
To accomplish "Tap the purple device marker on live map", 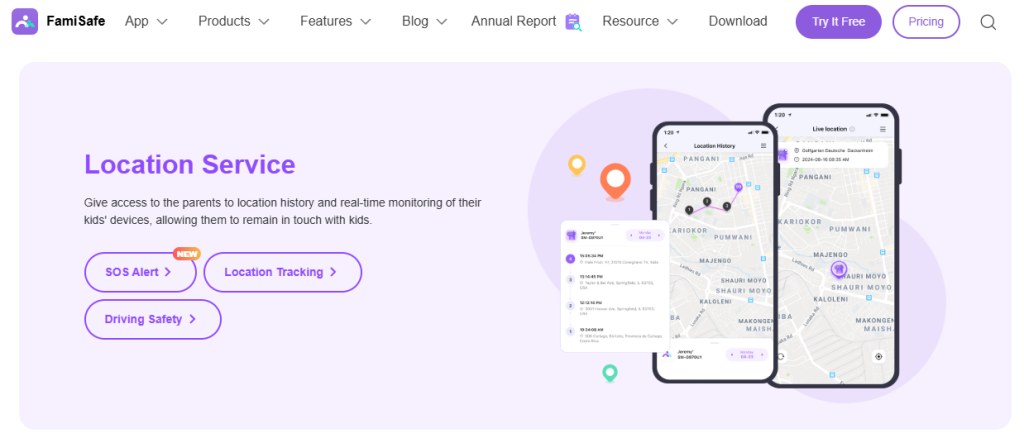I will [840, 269].
